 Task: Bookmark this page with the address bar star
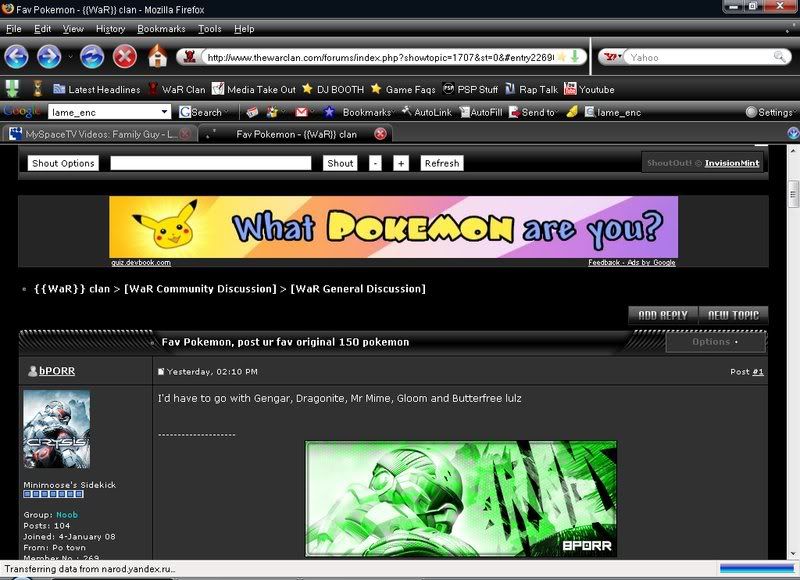coord(561,57)
